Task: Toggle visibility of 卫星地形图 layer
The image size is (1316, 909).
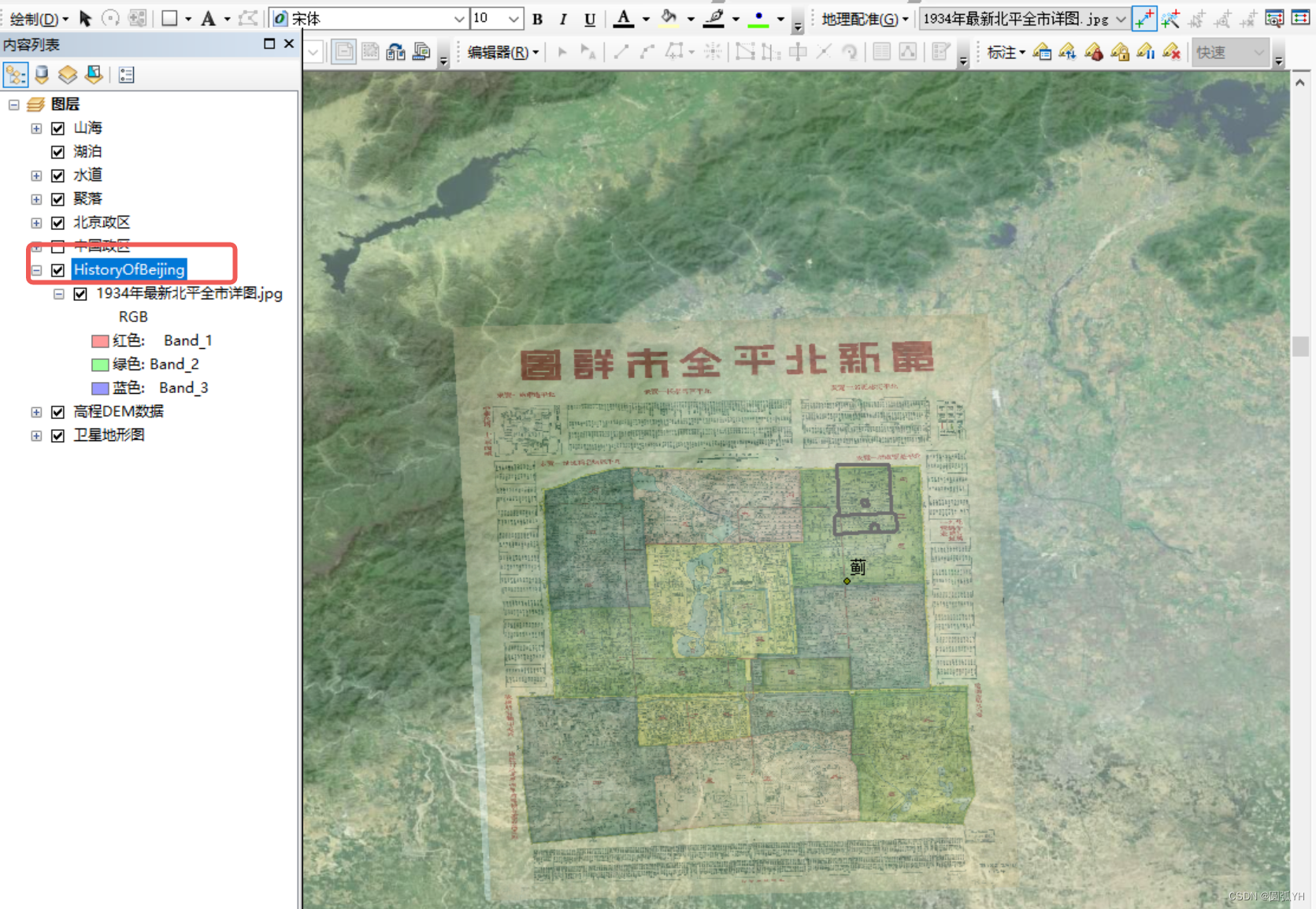Action: (x=57, y=435)
